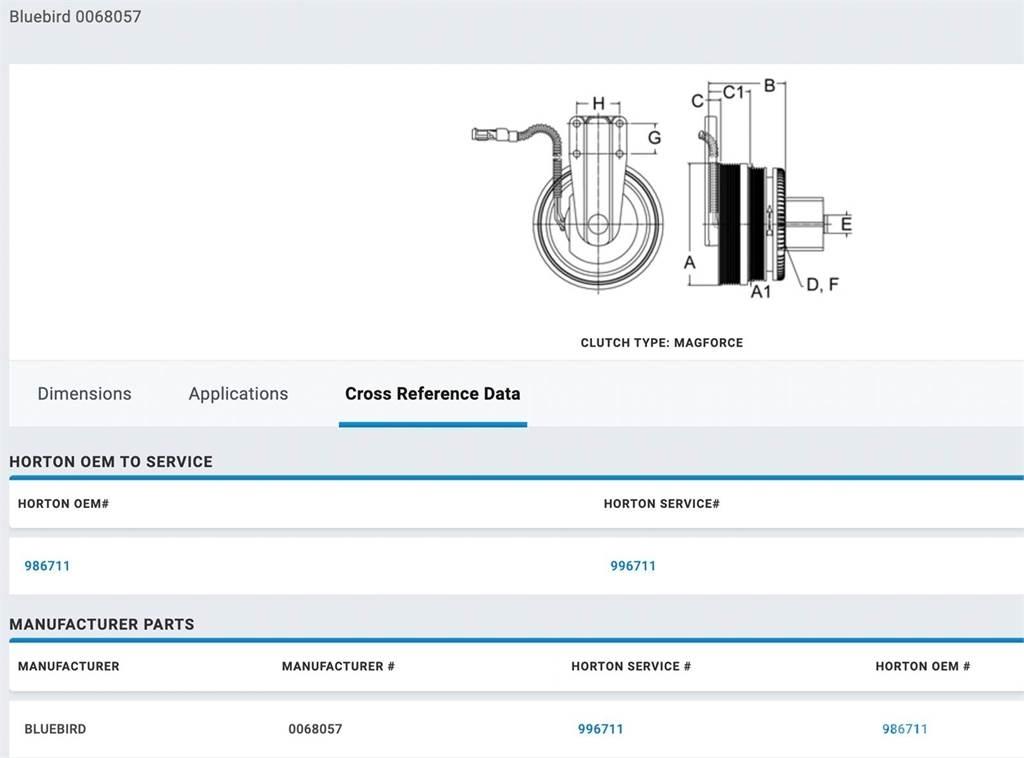This screenshot has width=1024, height=758.
Task: Click the HORTON SERVICE# header in the first table
Action: point(661,504)
